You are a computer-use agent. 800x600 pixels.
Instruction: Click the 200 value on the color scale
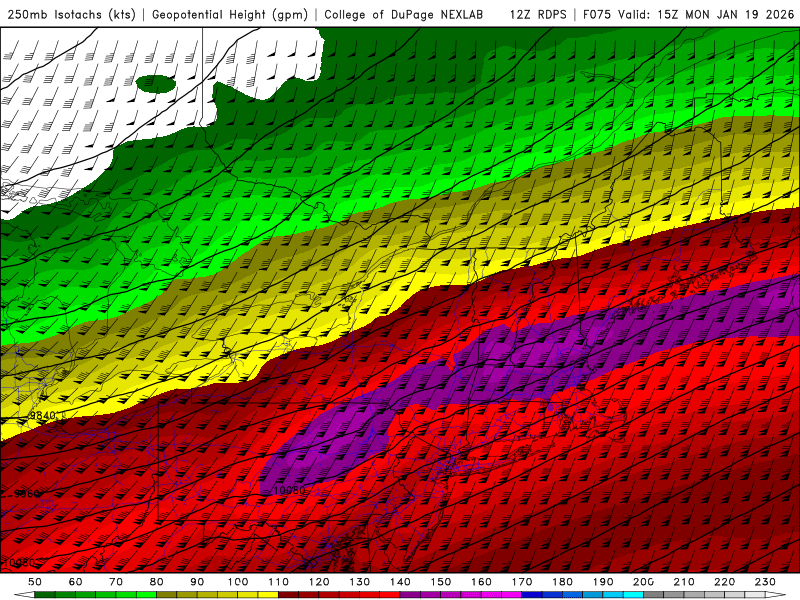[x=644, y=582]
